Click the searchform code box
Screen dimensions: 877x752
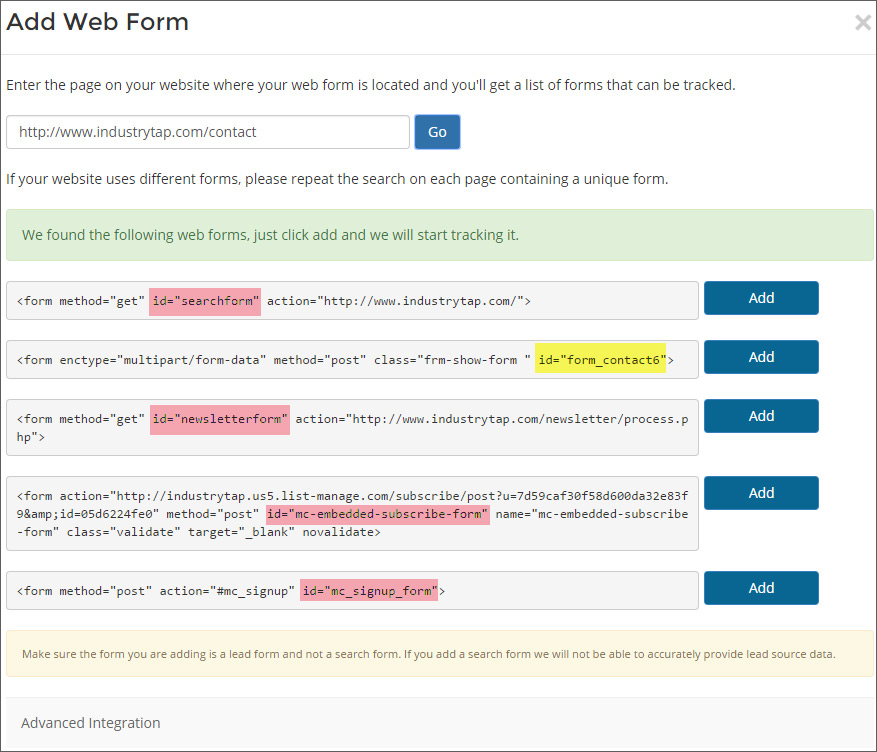(x=352, y=301)
